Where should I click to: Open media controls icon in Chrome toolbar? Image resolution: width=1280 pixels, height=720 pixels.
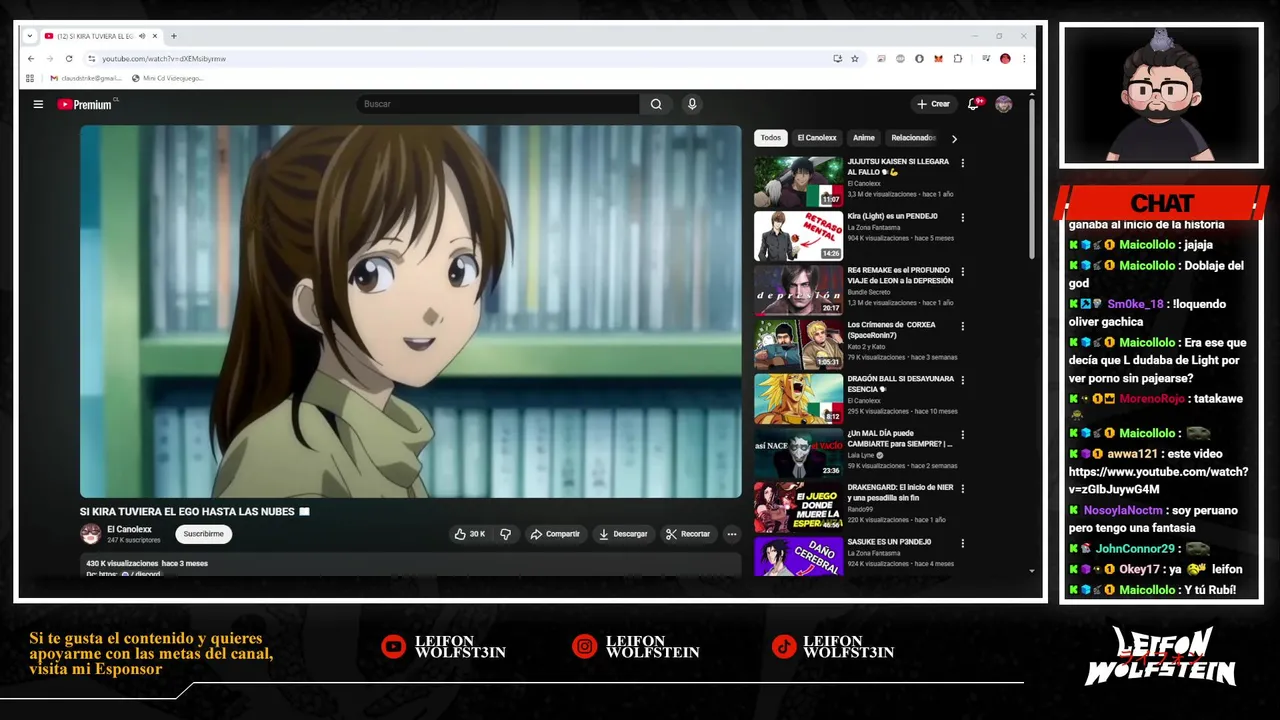(986, 59)
